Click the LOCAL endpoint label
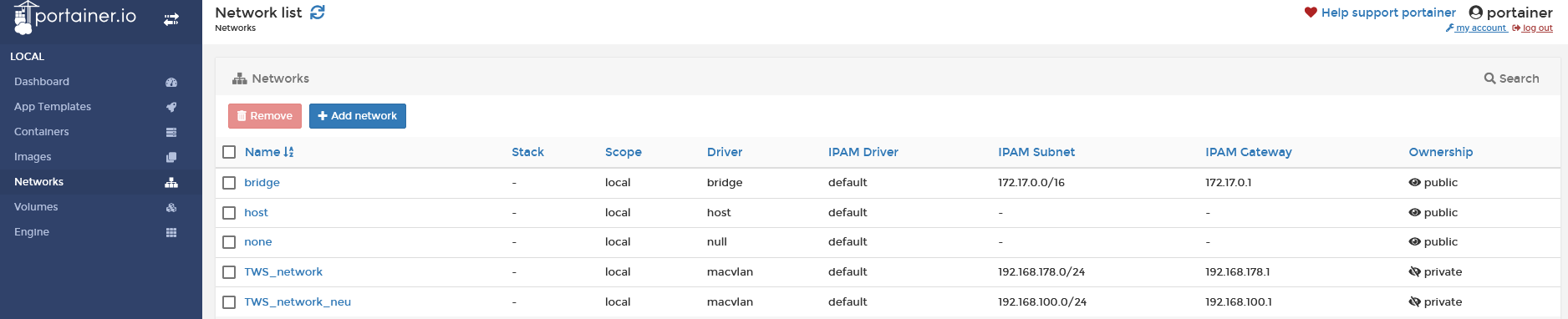 pyautogui.click(x=28, y=57)
